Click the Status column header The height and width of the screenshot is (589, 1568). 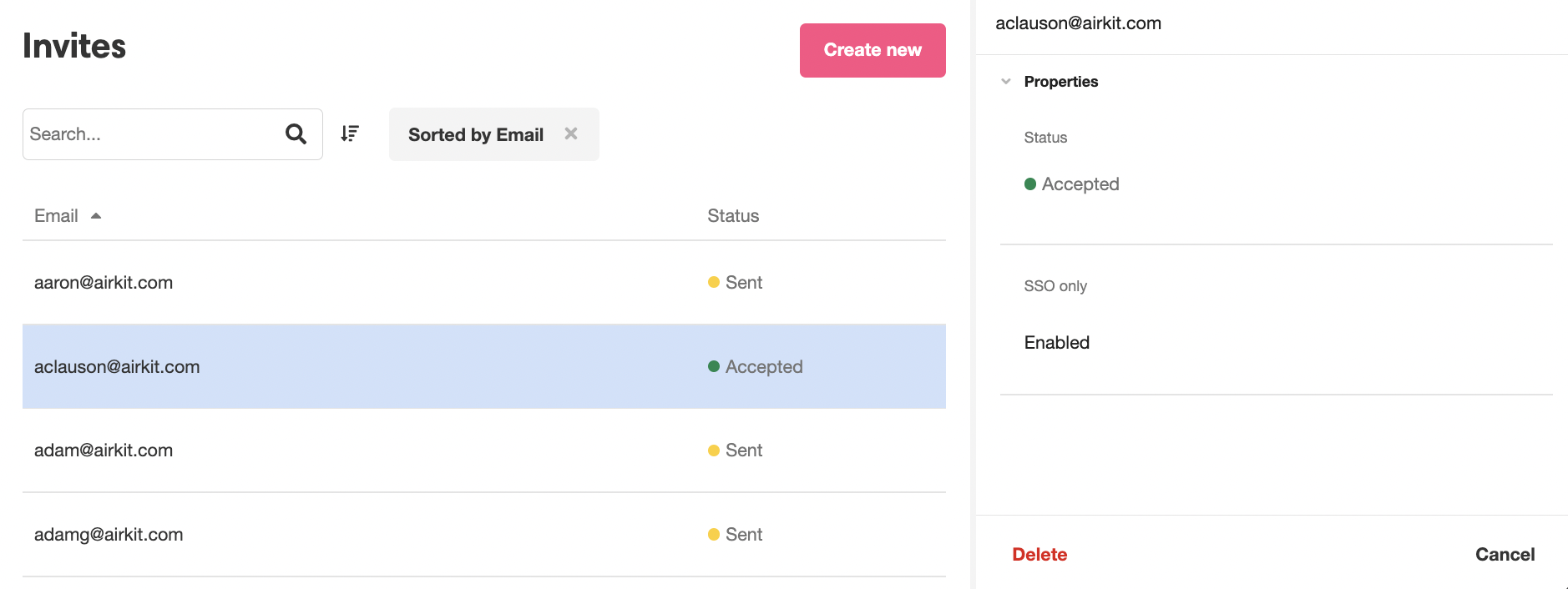[733, 216]
